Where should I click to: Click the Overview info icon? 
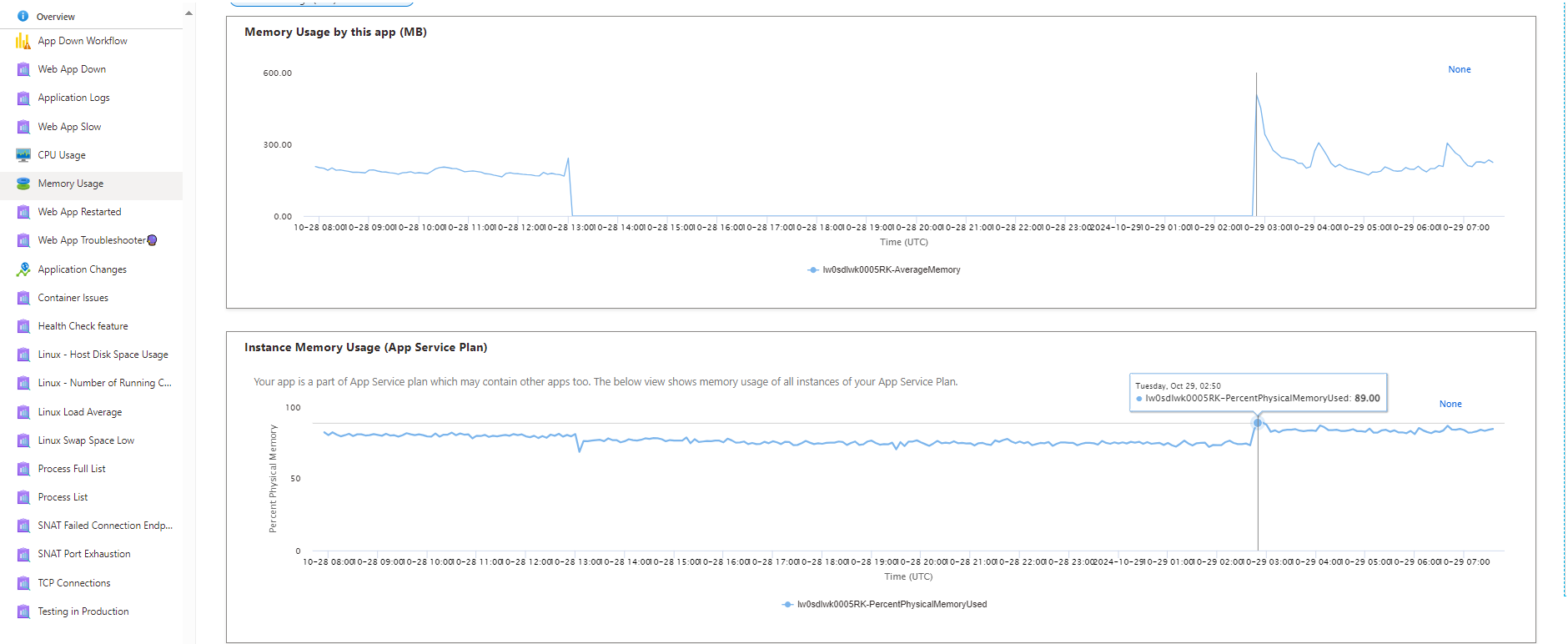[x=23, y=16]
